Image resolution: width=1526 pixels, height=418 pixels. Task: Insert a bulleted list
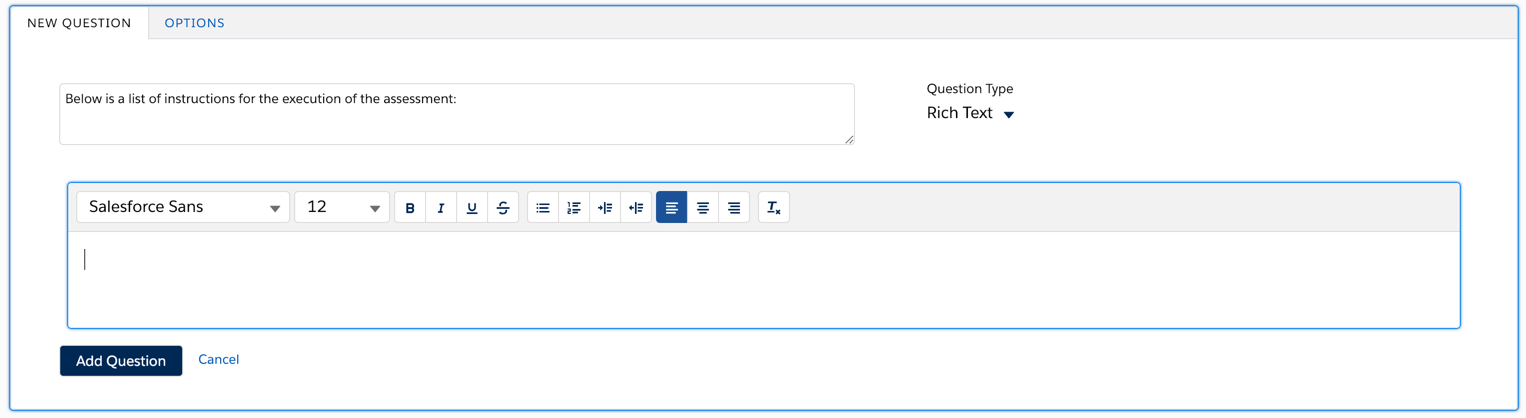[x=543, y=208]
